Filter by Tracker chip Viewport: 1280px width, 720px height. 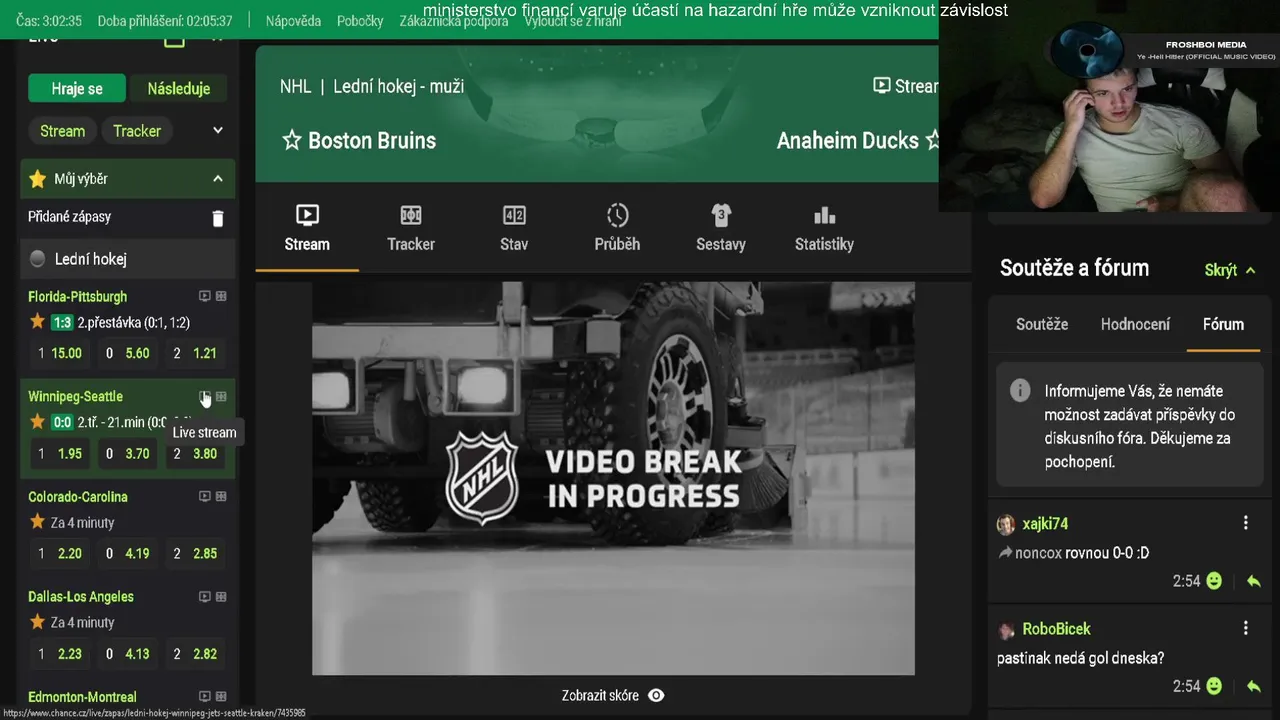[x=137, y=131]
